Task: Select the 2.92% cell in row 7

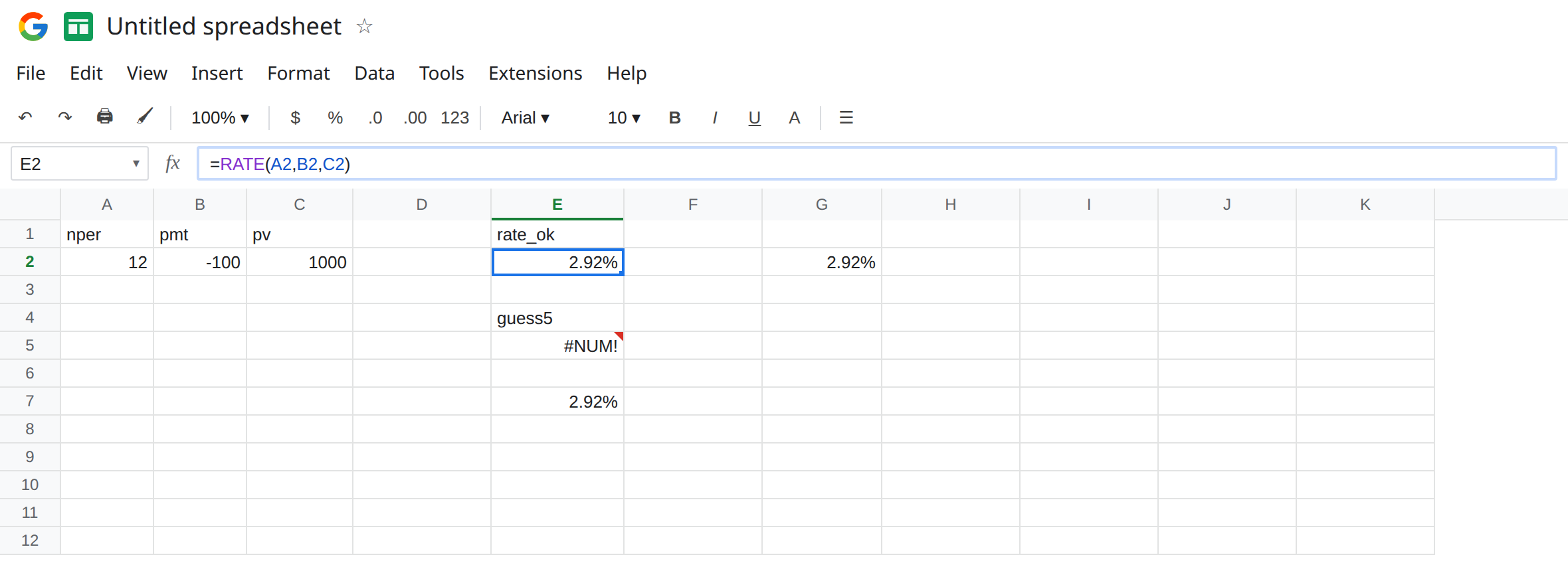Action: (x=557, y=401)
